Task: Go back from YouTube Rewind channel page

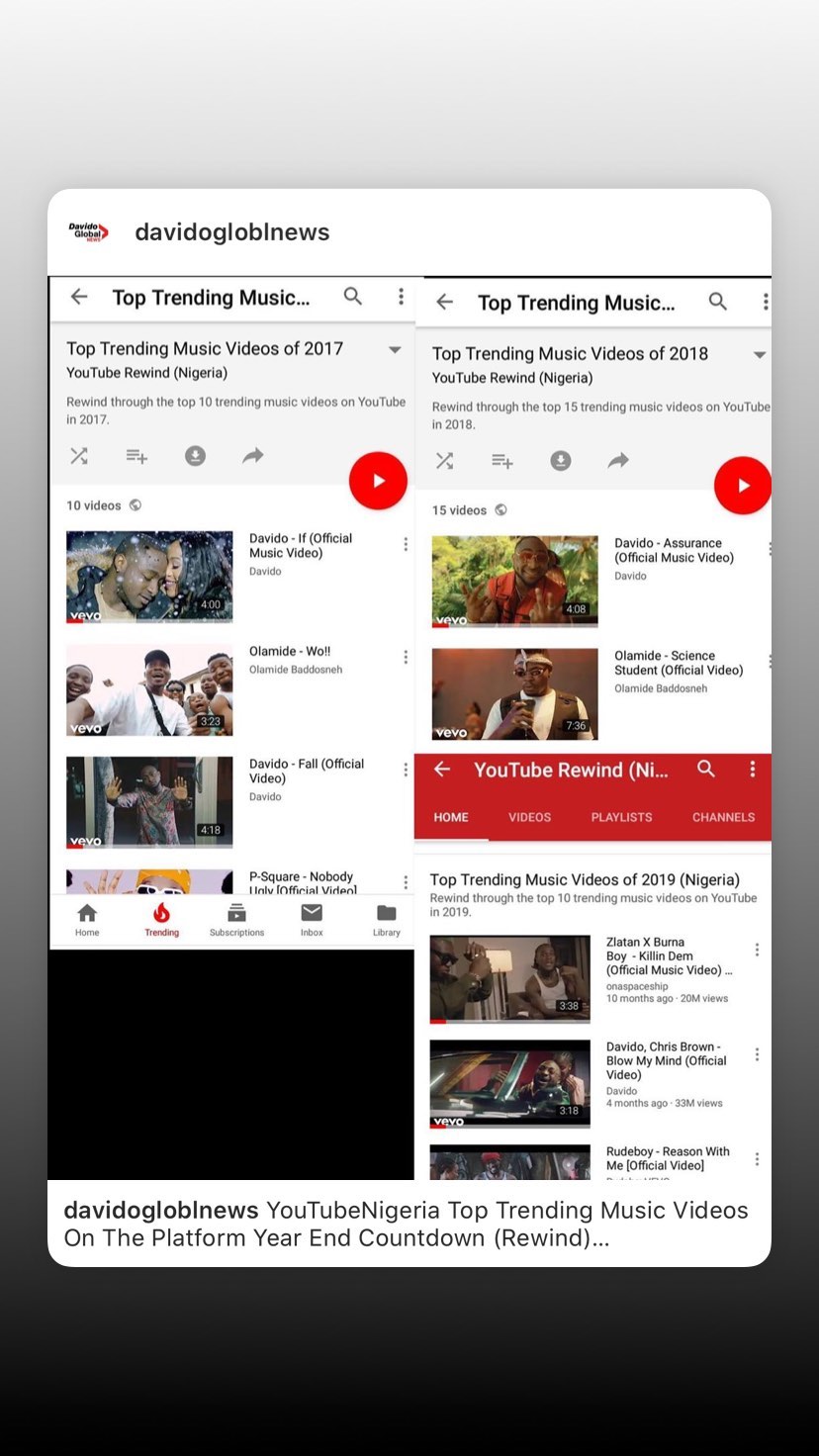Action: [442, 770]
